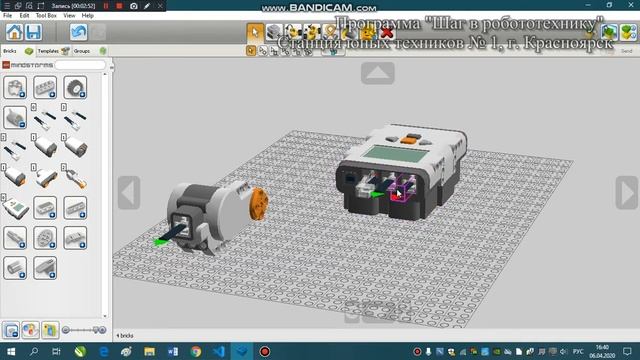Choose the Flex tool

[x=331, y=32]
